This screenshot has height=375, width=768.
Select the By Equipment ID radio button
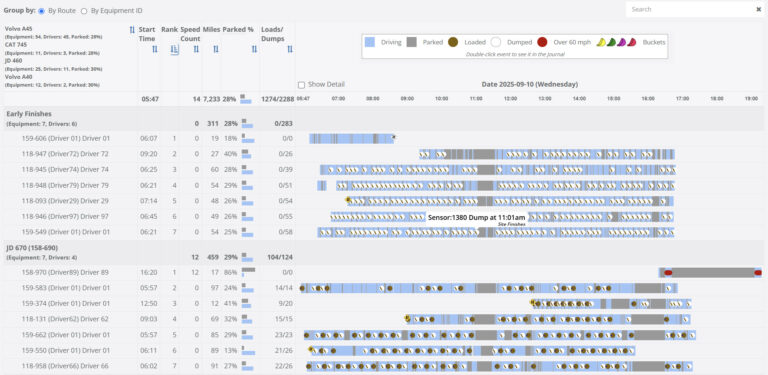(x=84, y=11)
